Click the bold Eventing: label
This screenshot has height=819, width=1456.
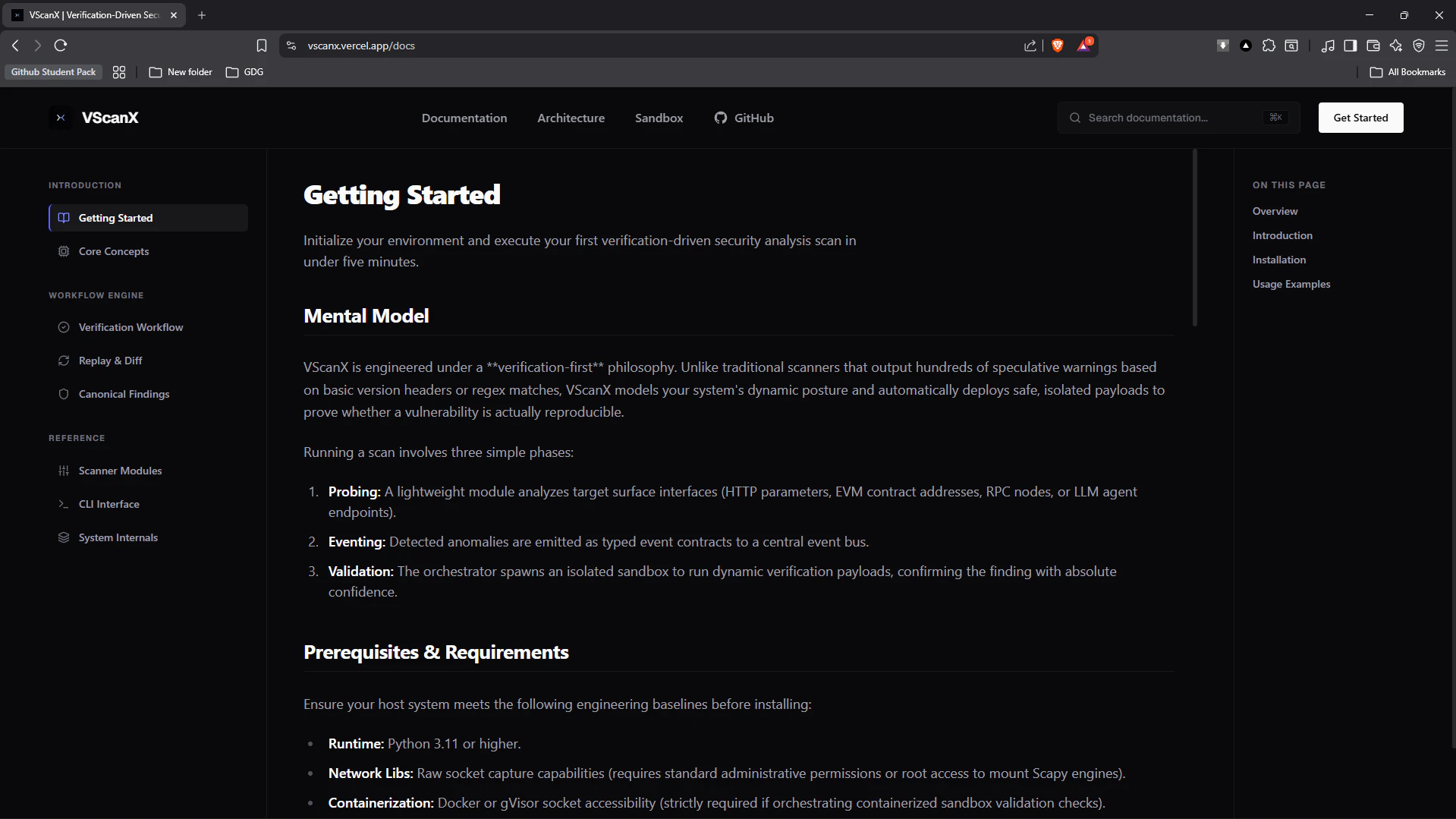(357, 542)
